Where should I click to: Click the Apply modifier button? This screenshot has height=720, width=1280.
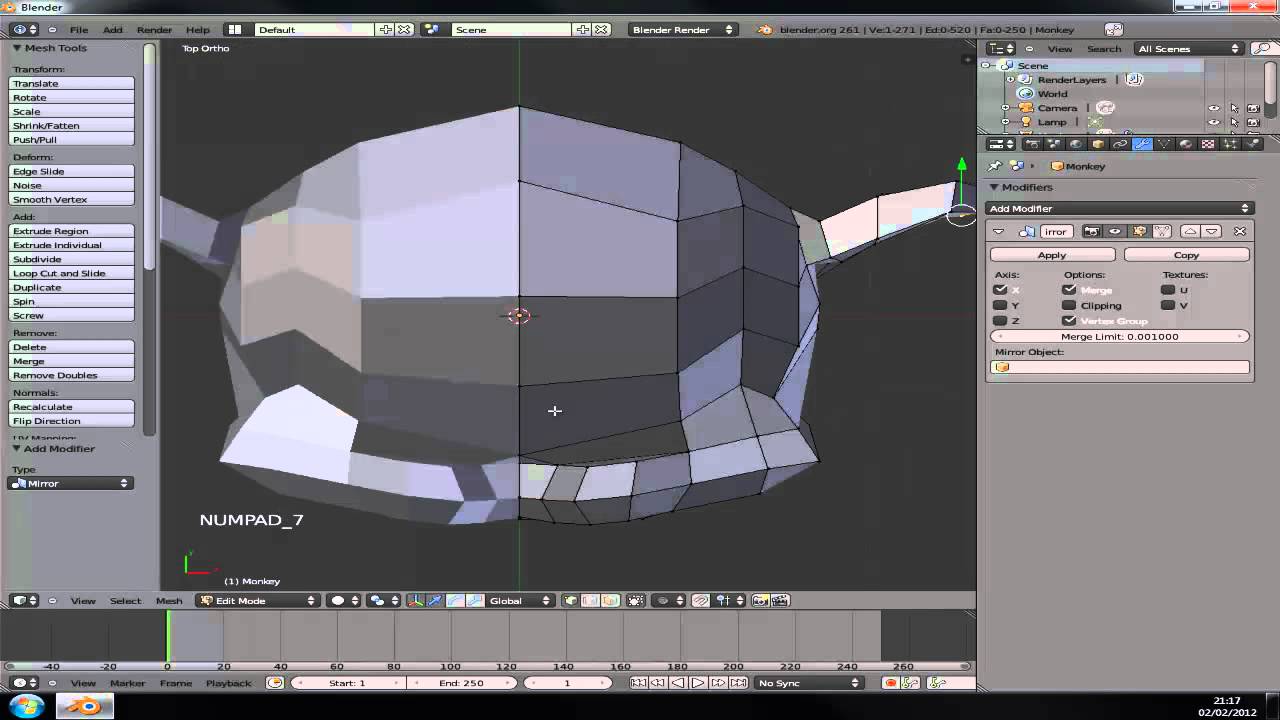point(1052,255)
